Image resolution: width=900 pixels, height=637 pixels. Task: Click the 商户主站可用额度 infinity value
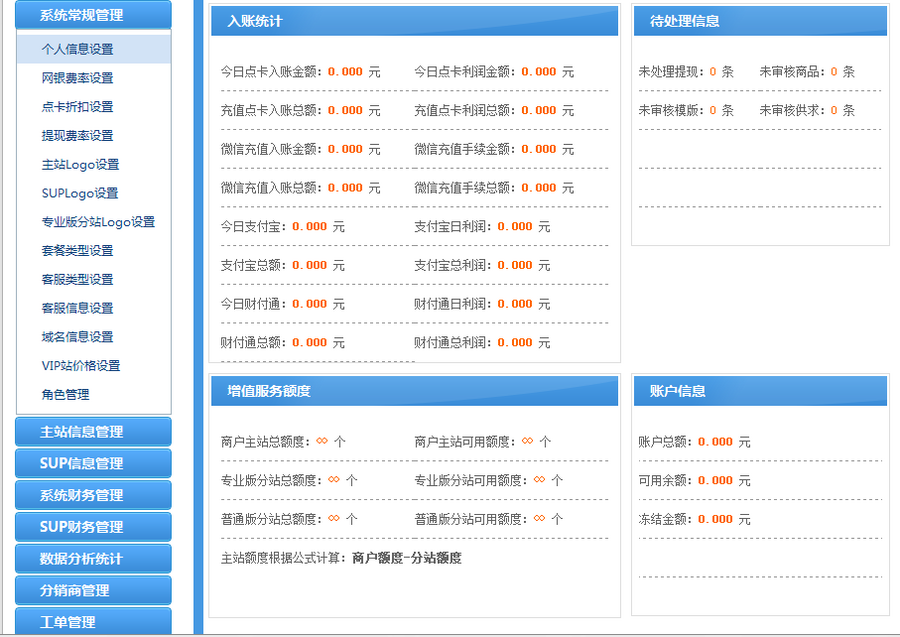(527, 441)
